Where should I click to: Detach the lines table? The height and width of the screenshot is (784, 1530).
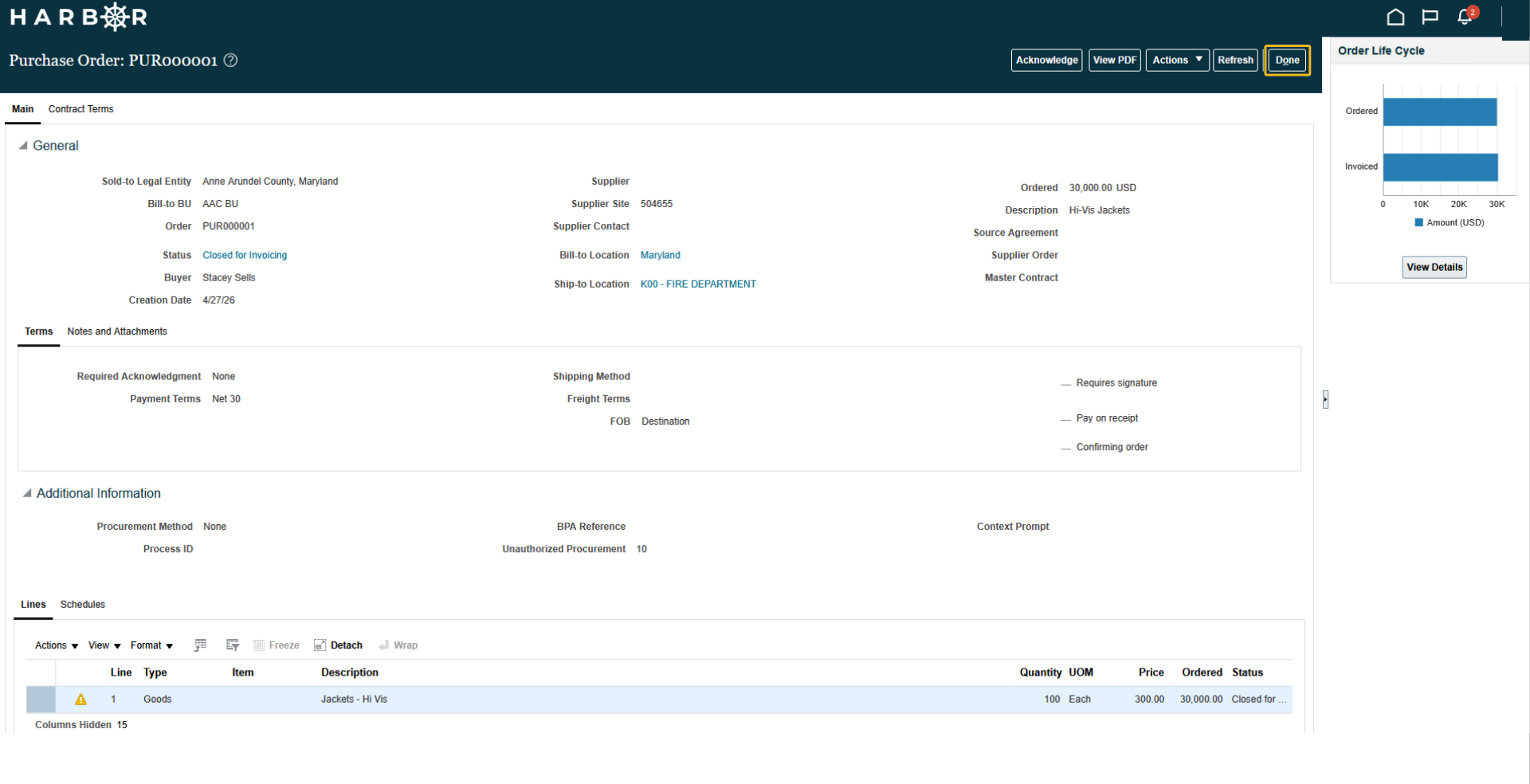coord(338,645)
